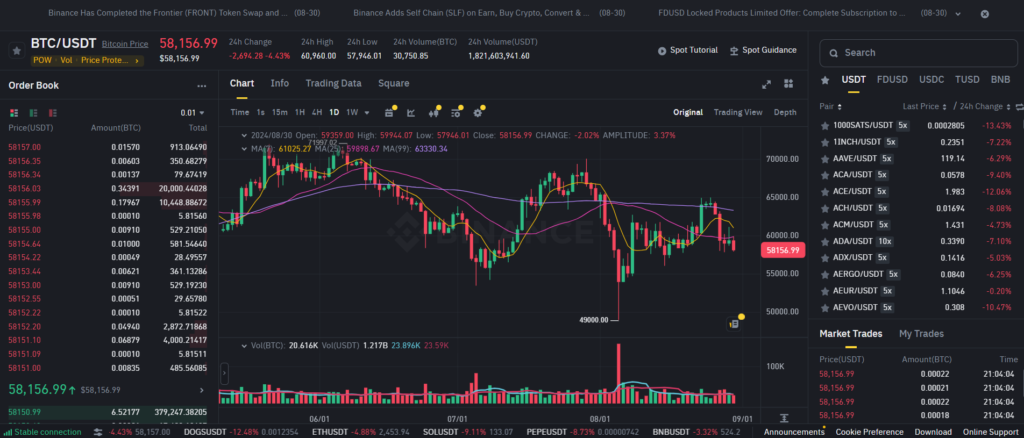Expand more time intervals dropdown after 1W
The image size is (1024, 438).
pos(367,112)
